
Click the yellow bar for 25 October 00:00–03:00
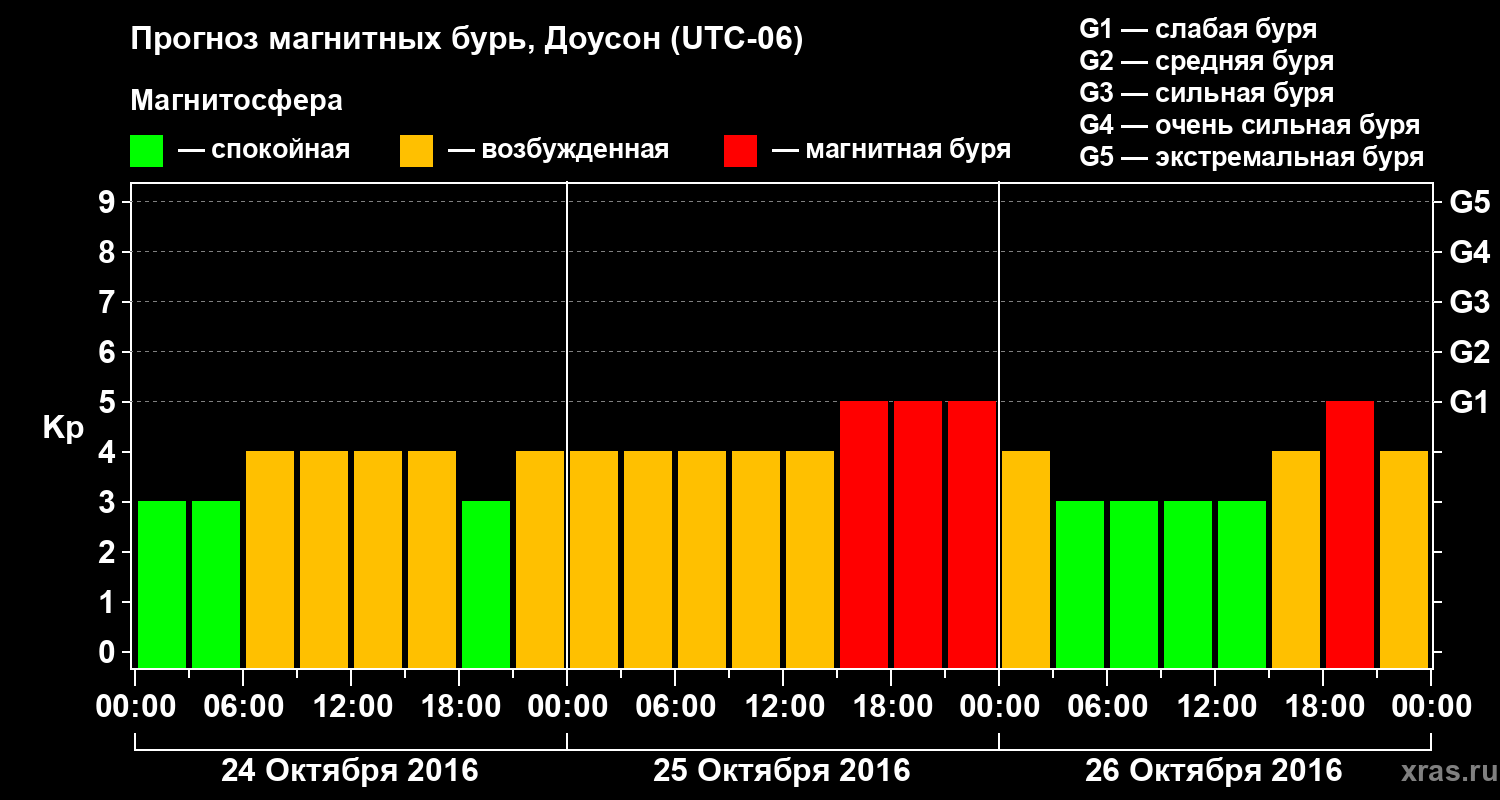tap(594, 559)
